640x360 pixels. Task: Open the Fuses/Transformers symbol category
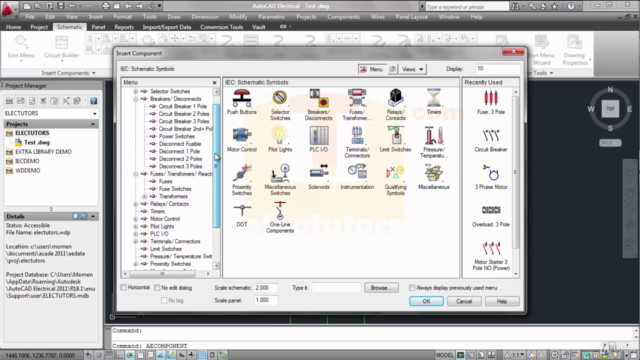357,105
